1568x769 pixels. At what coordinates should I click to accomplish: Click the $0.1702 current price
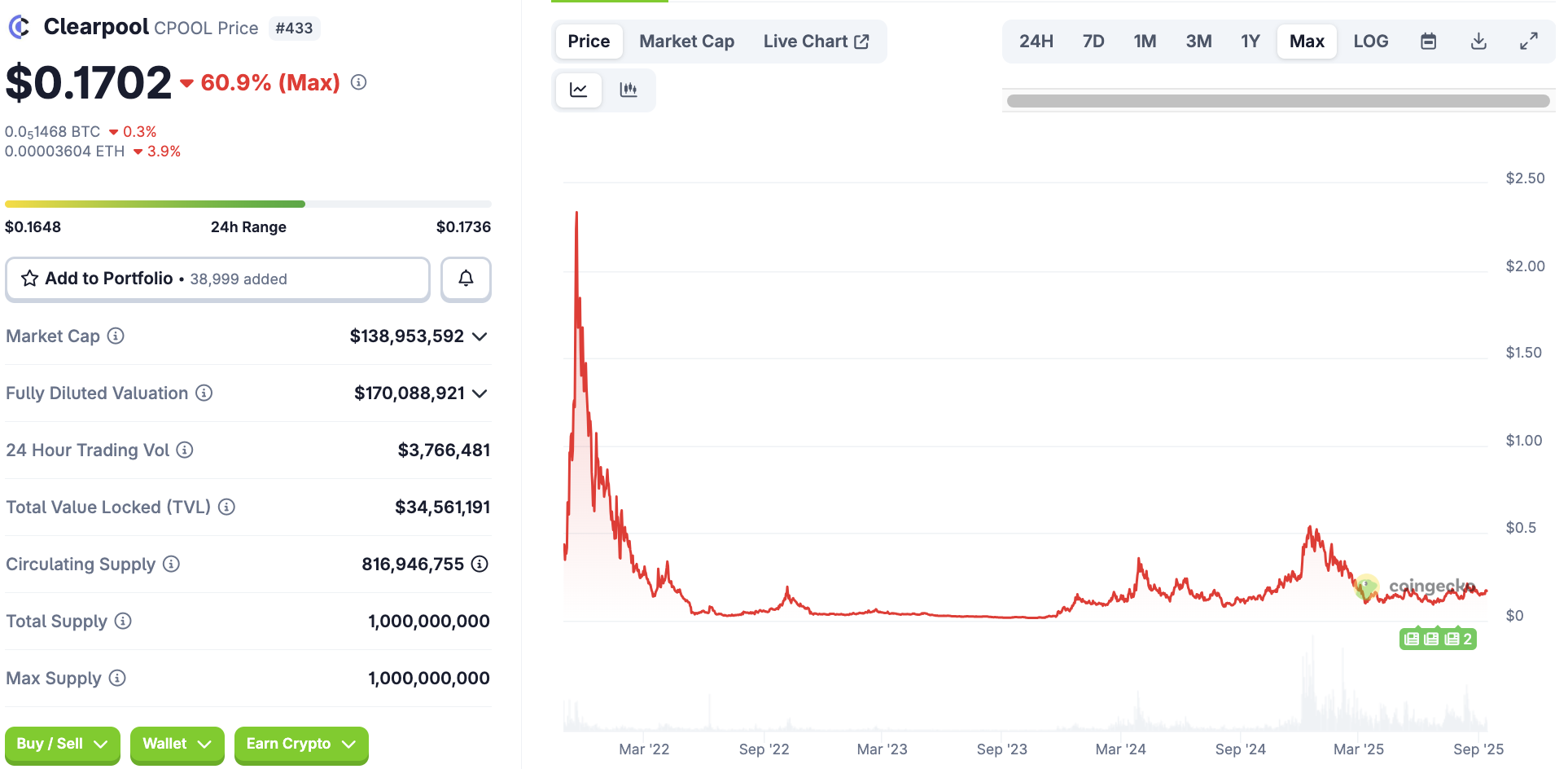click(x=89, y=82)
